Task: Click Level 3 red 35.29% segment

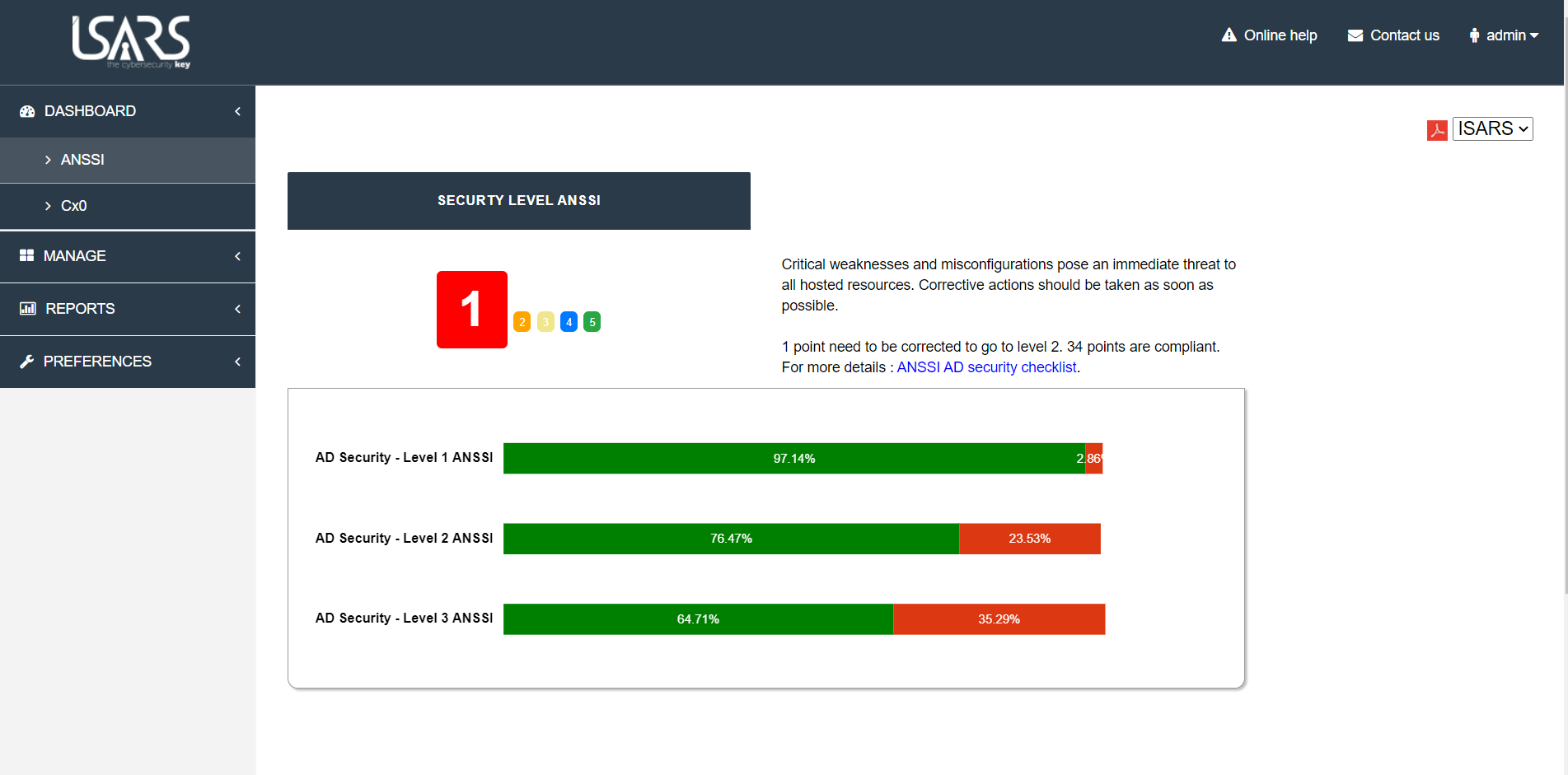Action: pos(999,619)
